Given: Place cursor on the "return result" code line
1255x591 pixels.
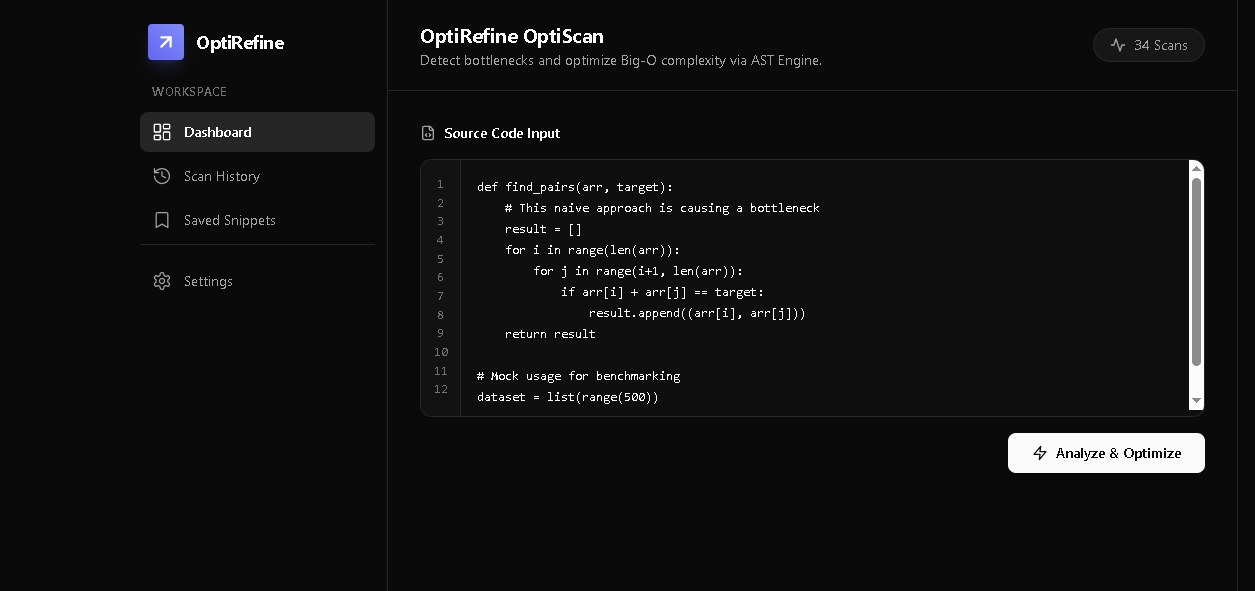Looking at the screenshot, I should click(x=550, y=334).
